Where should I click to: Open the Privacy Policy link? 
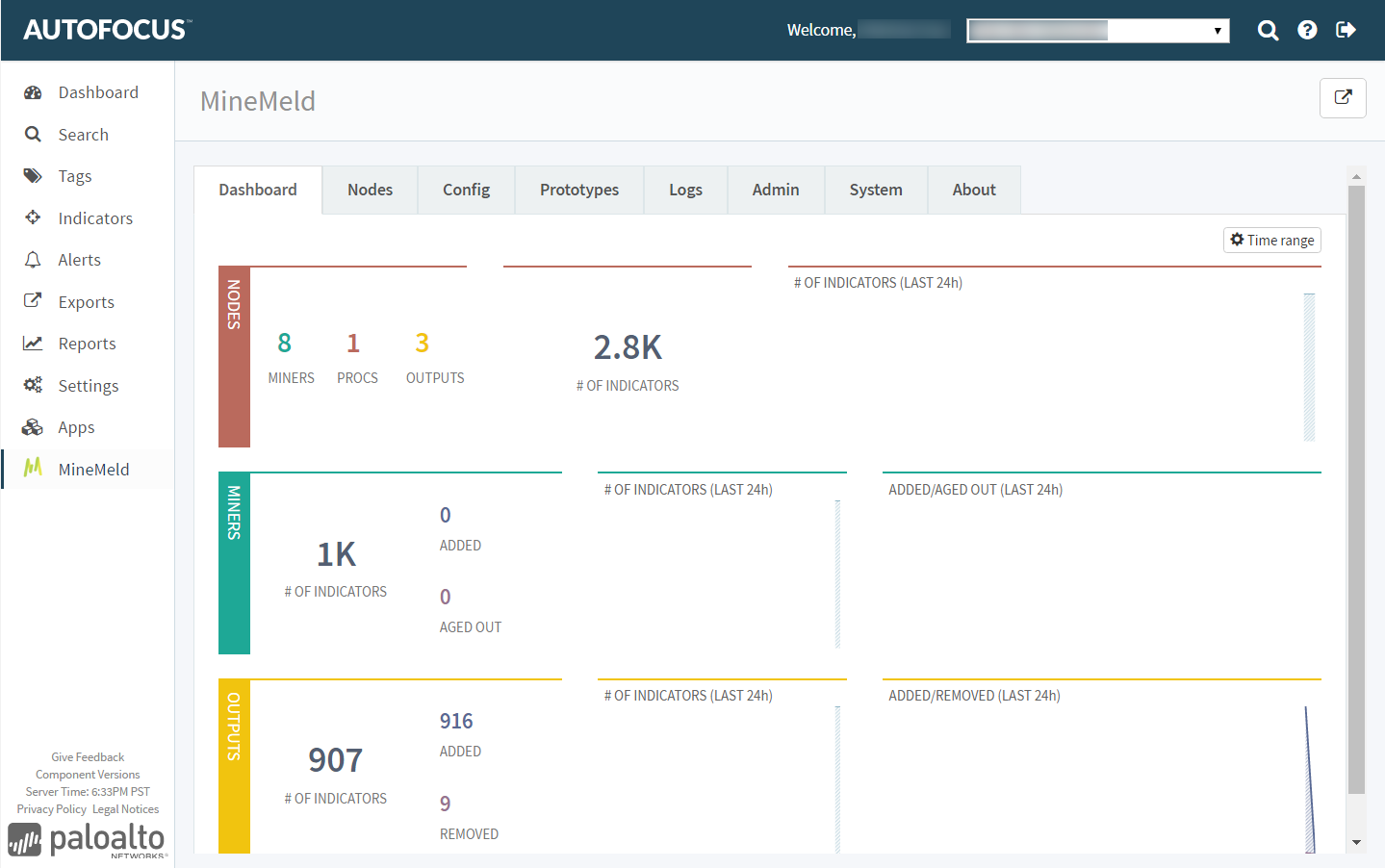click(x=51, y=809)
